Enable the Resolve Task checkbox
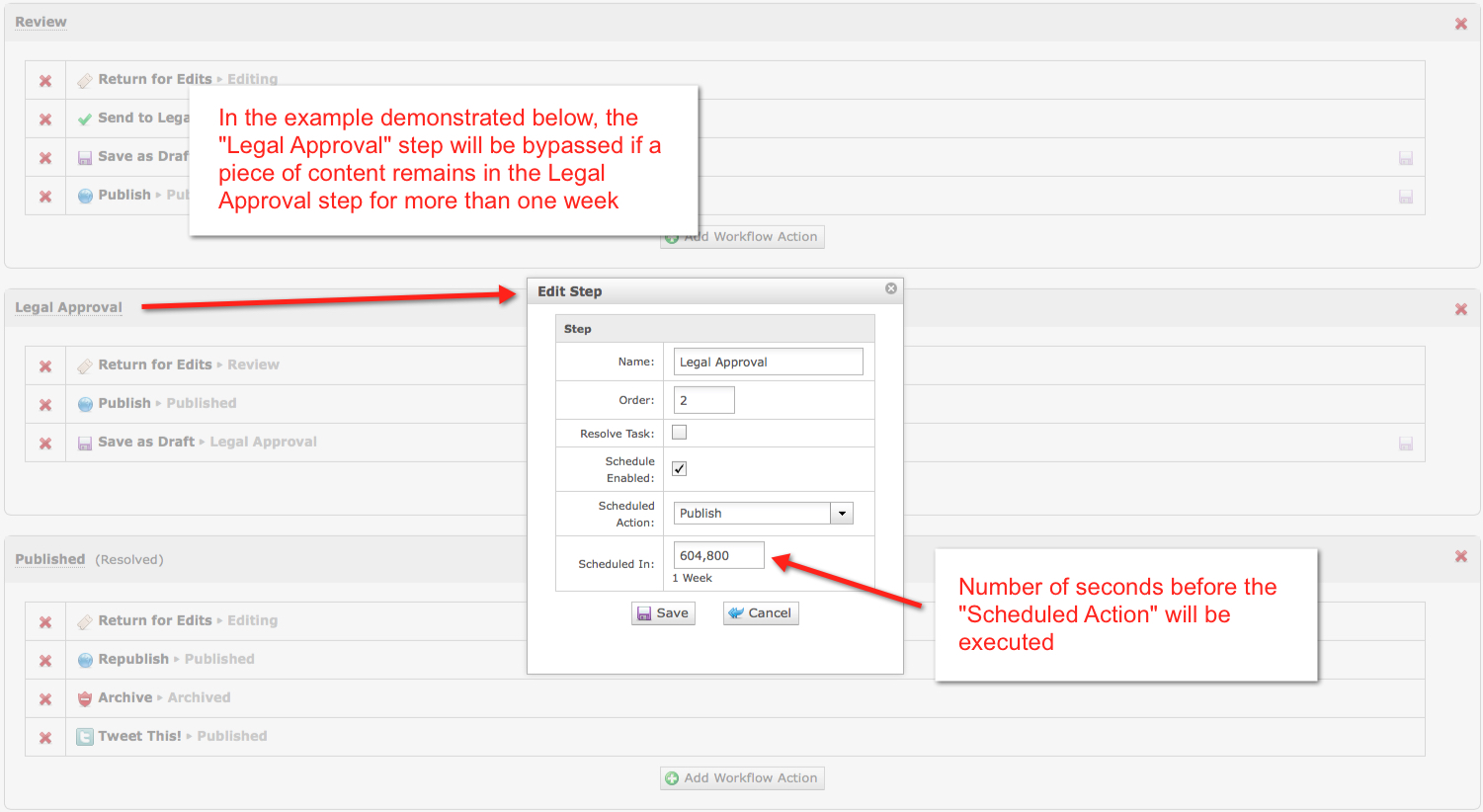 [679, 433]
